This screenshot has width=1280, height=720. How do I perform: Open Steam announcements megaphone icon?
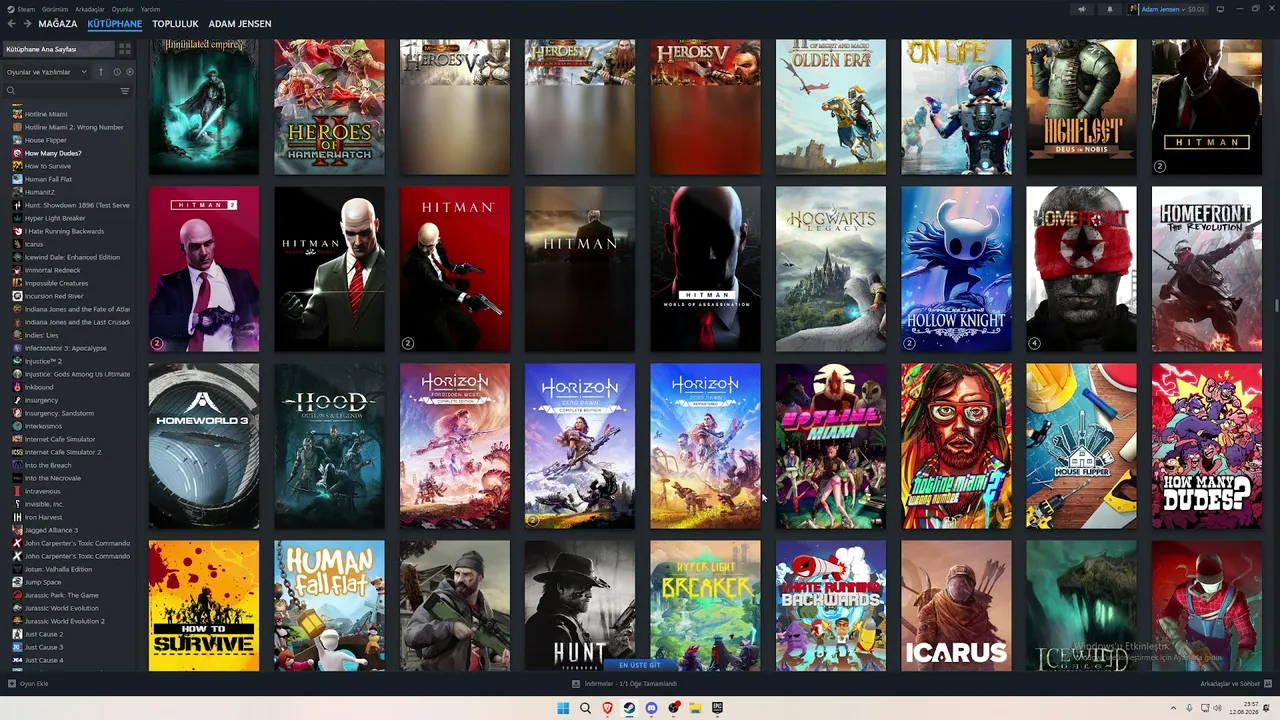coord(1081,9)
